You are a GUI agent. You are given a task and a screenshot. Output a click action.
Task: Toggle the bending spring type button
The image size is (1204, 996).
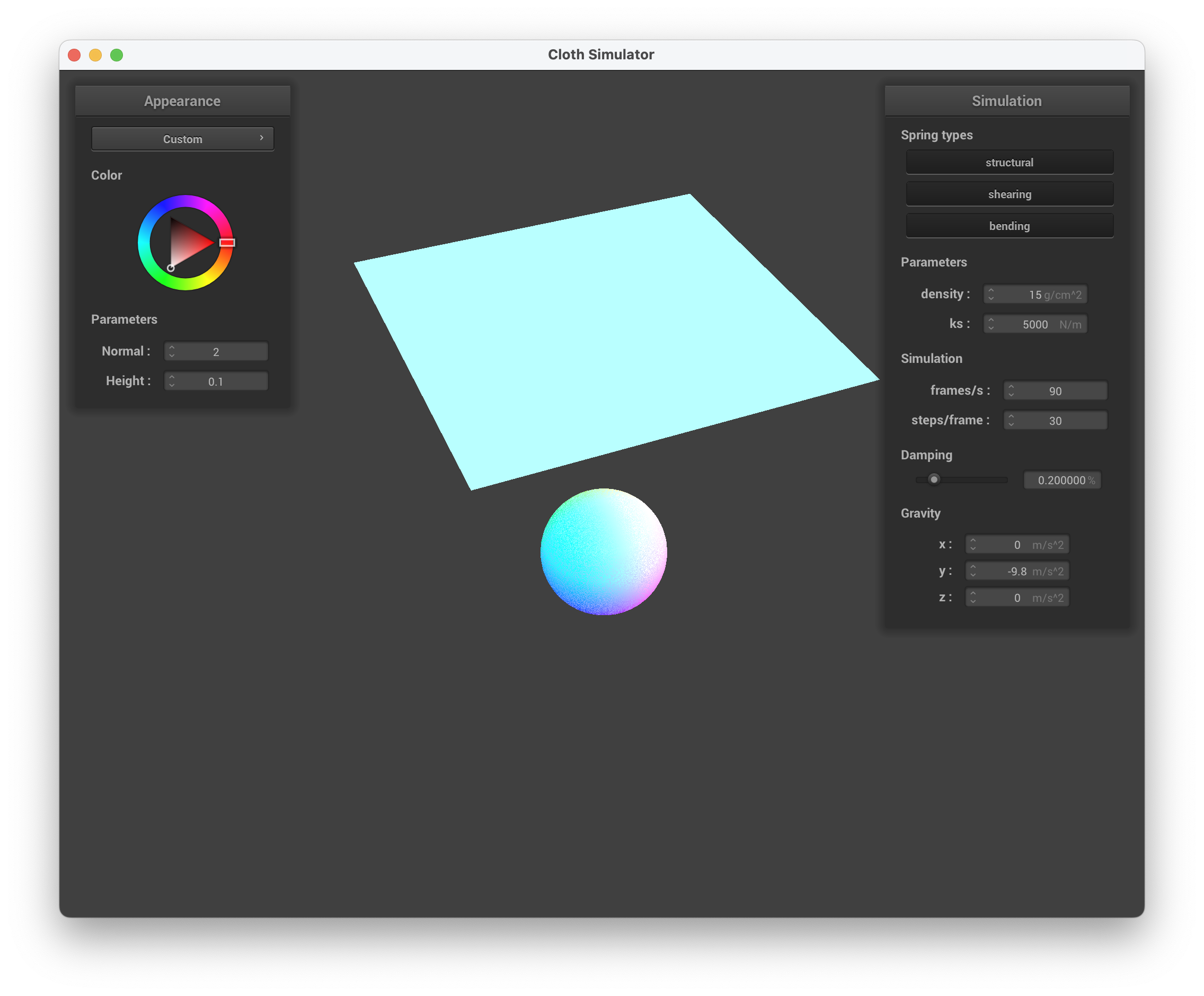pos(1009,226)
